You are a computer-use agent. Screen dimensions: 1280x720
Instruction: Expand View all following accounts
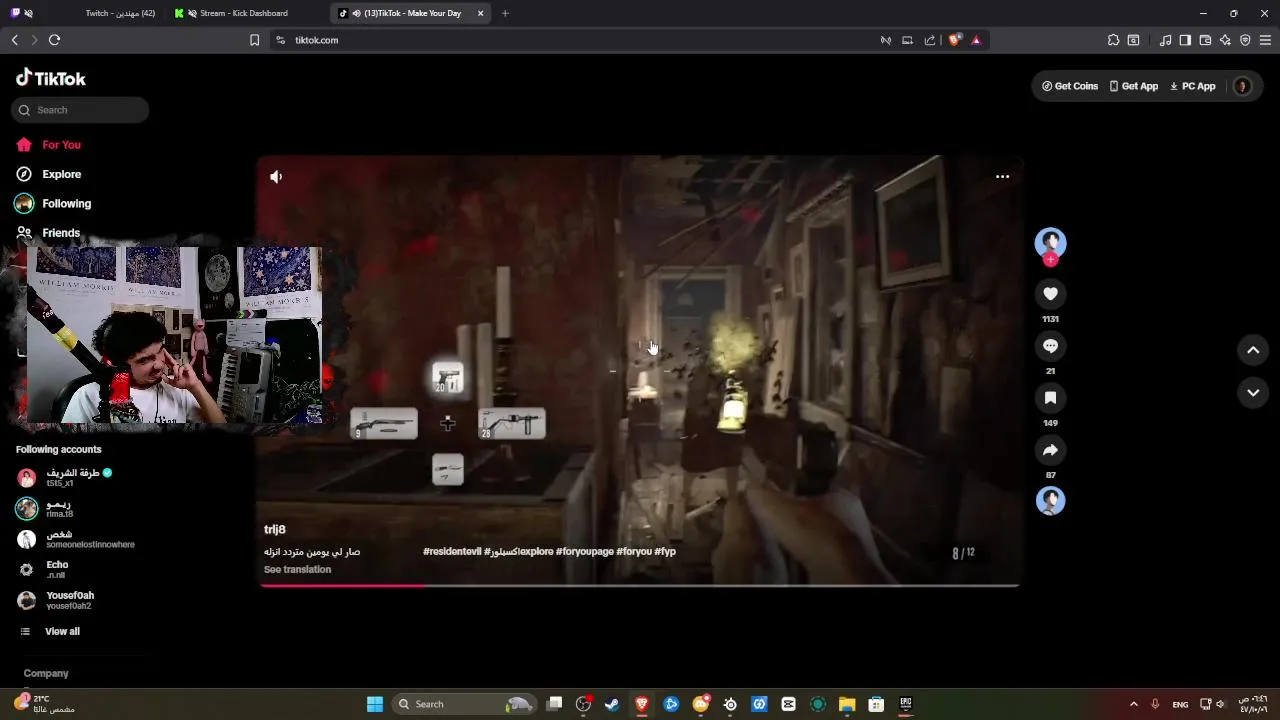[50, 632]
